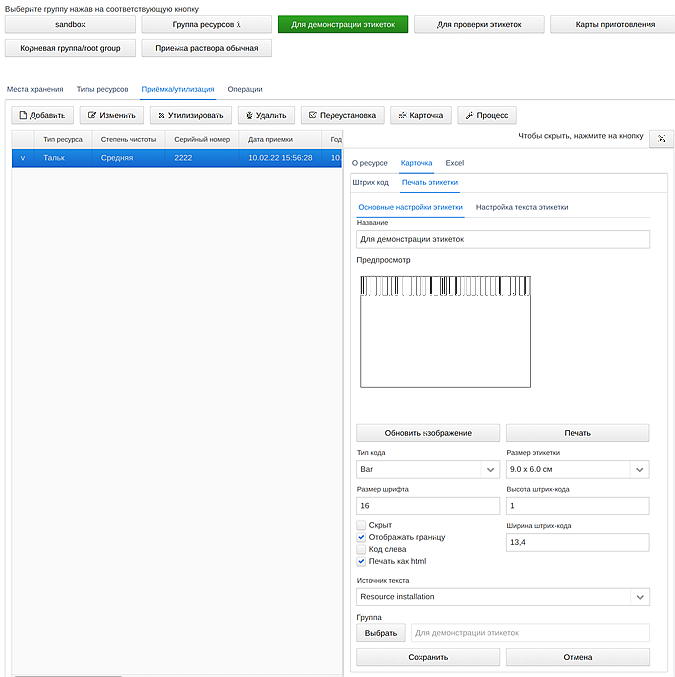Click the Переустановка button
This screenshot has width=675, height=677.
342,115
